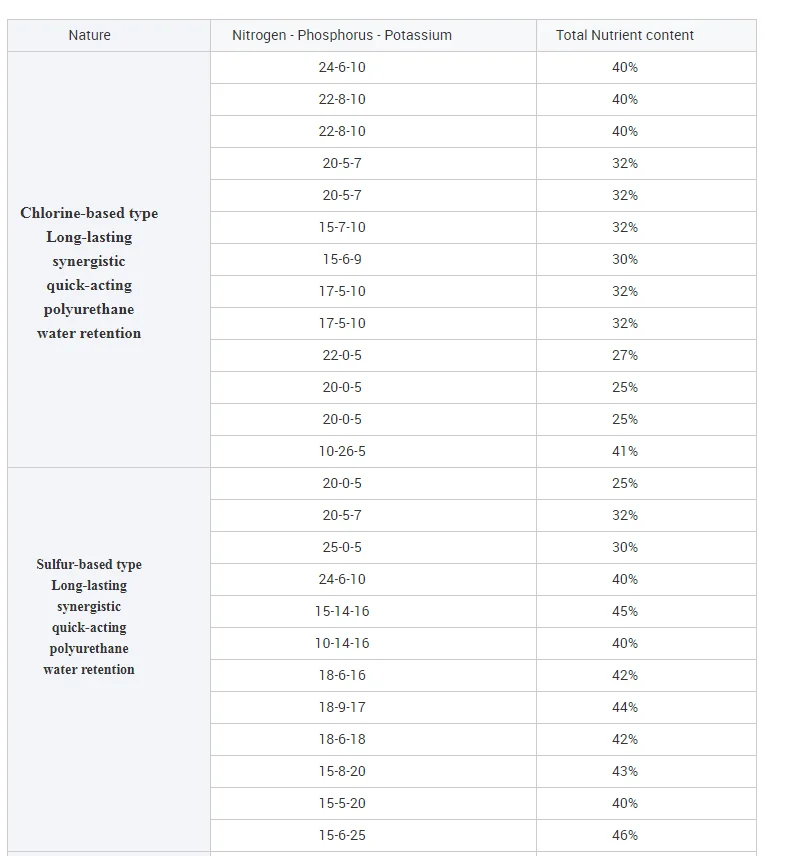Click the Nature column header
Viewport: 808px width, 856px height.
[x=90, y=35]
